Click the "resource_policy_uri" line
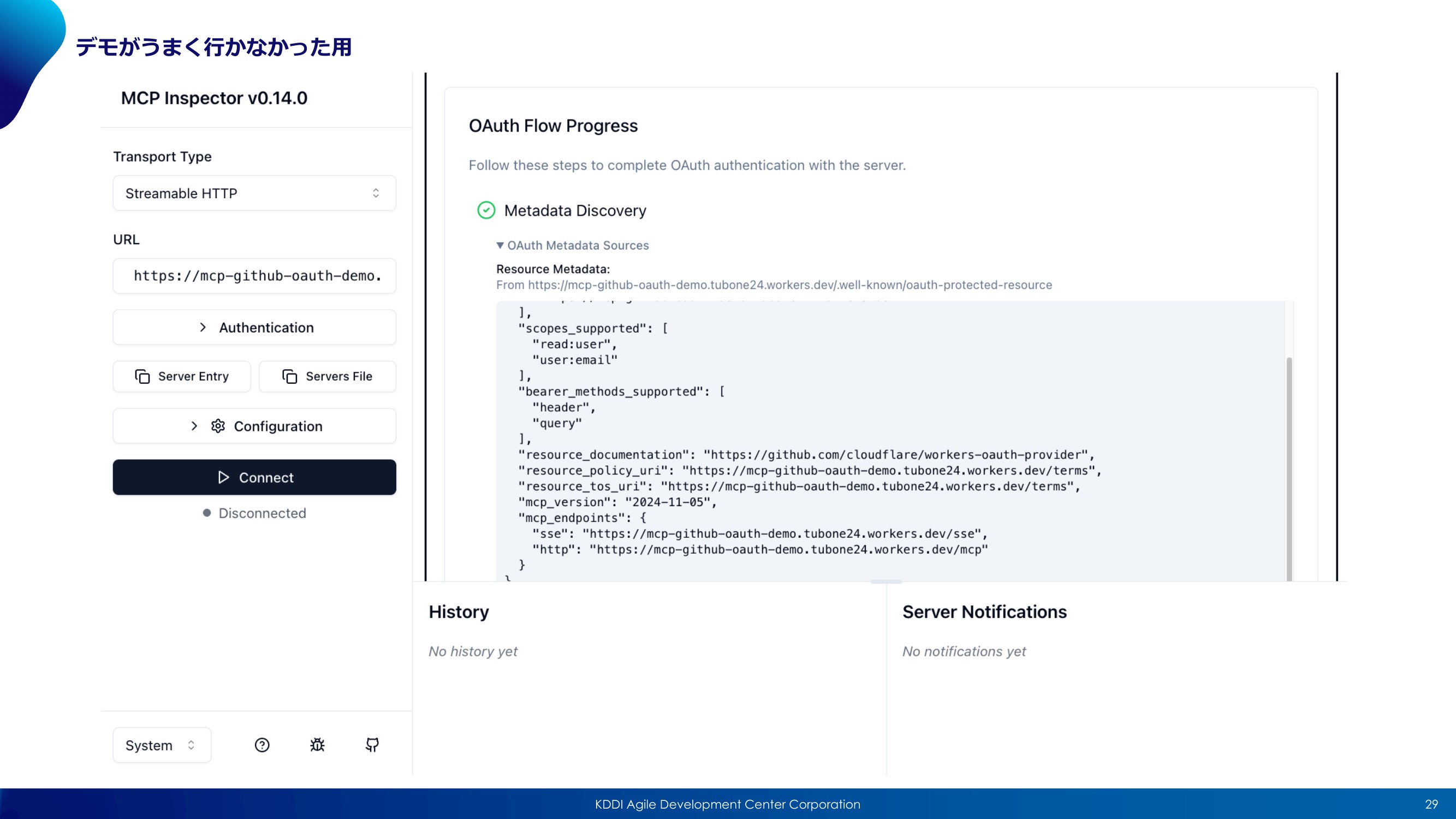The image size is (1456, 819). (x=810, y=470)
